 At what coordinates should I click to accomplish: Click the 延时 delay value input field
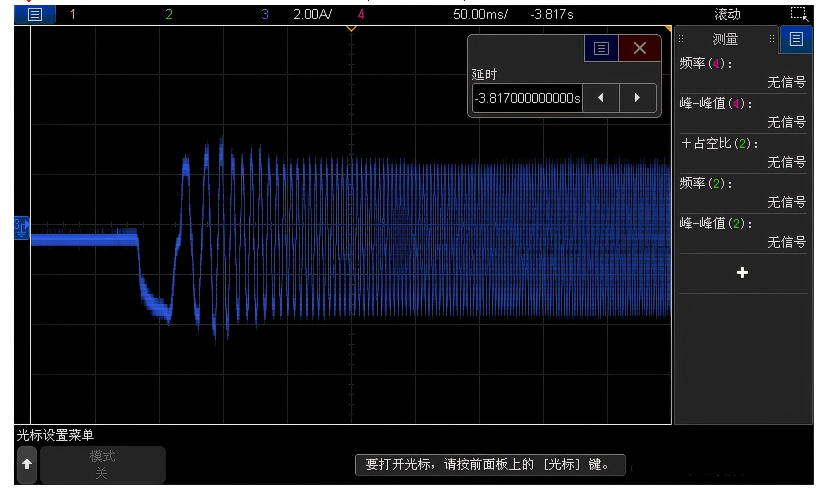coord(527,98)
